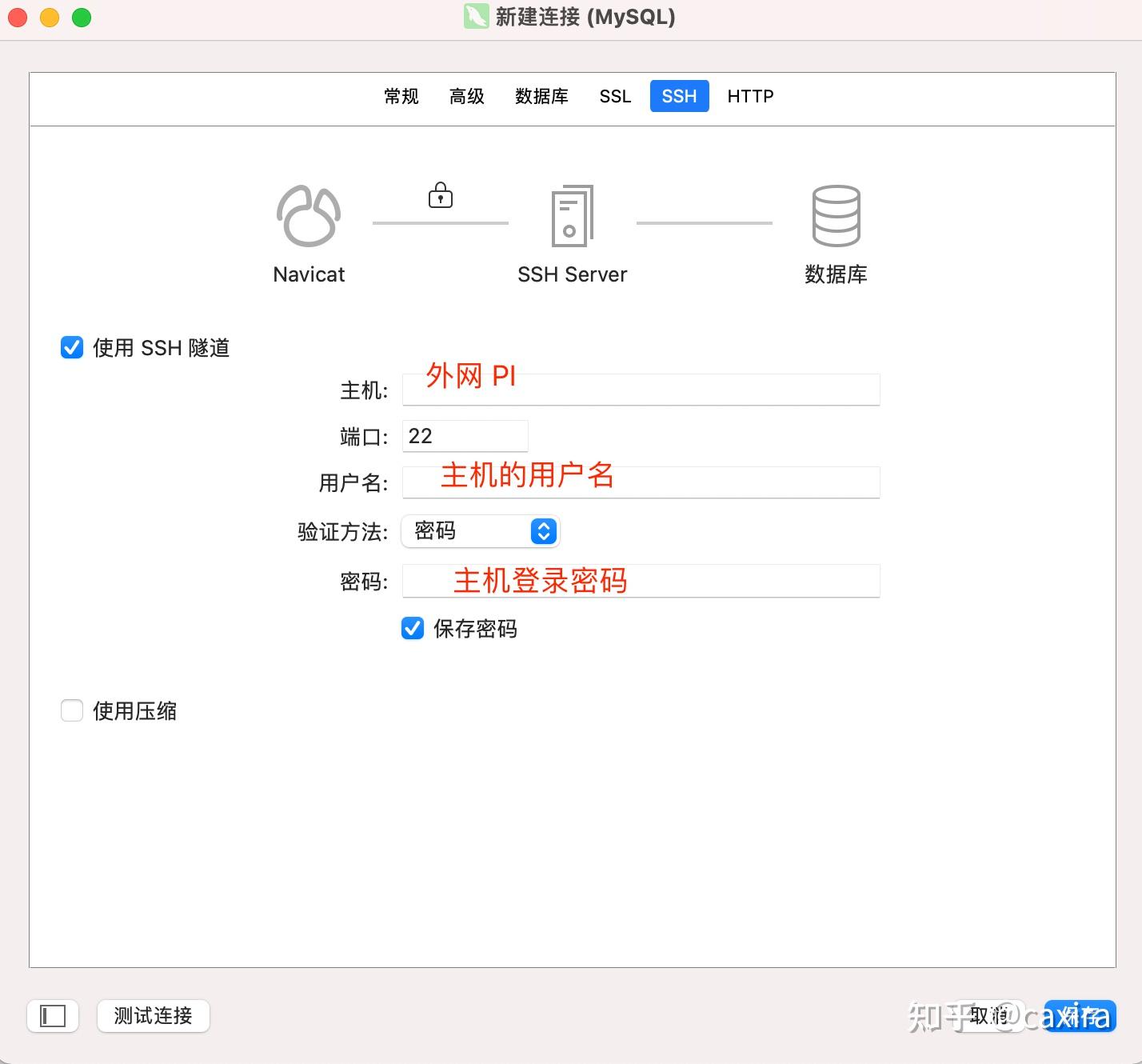Switch to the 高级 tab
Screen dimensions: 1142x1064
(467, 96)
